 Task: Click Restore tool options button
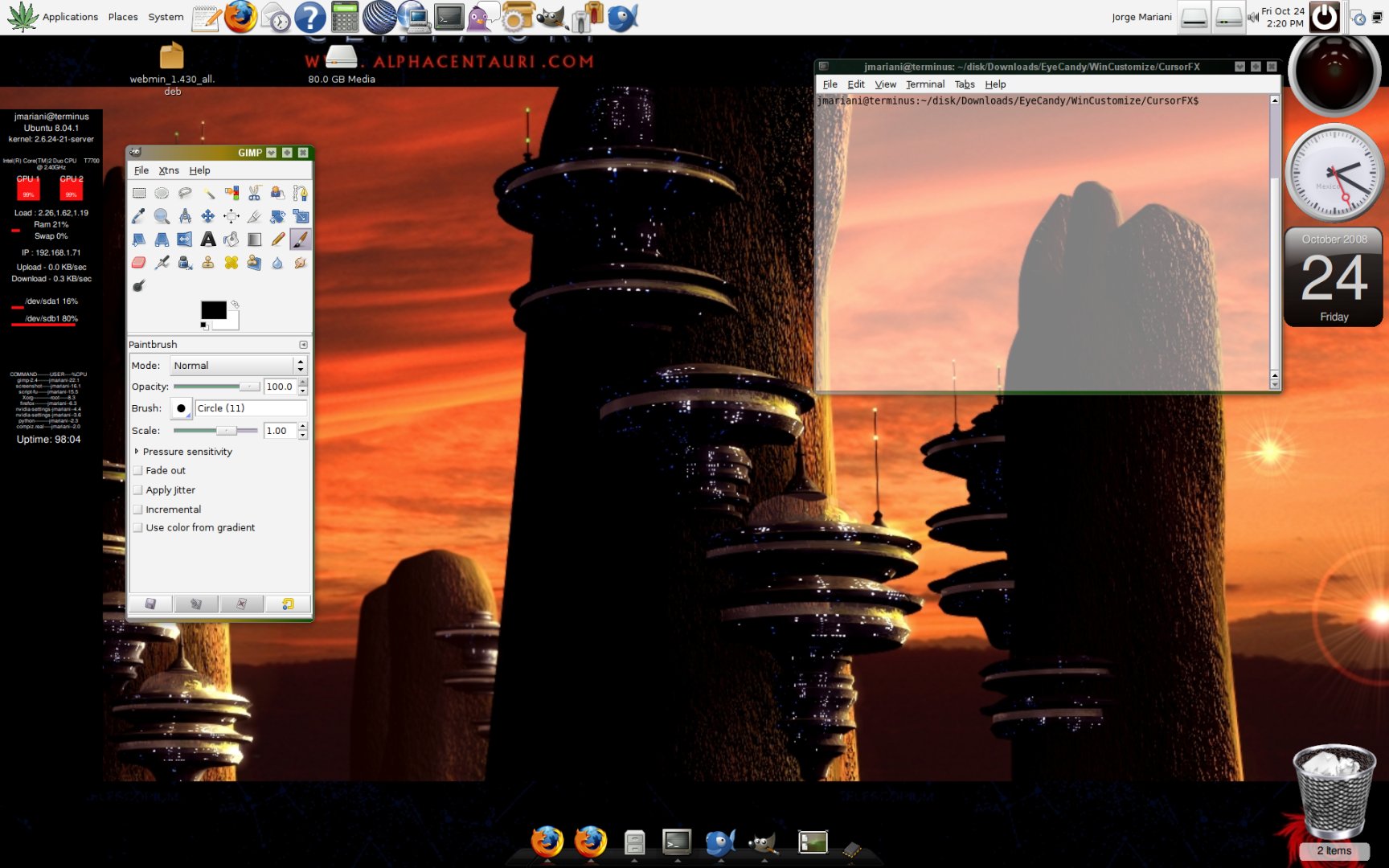(195, 604)
